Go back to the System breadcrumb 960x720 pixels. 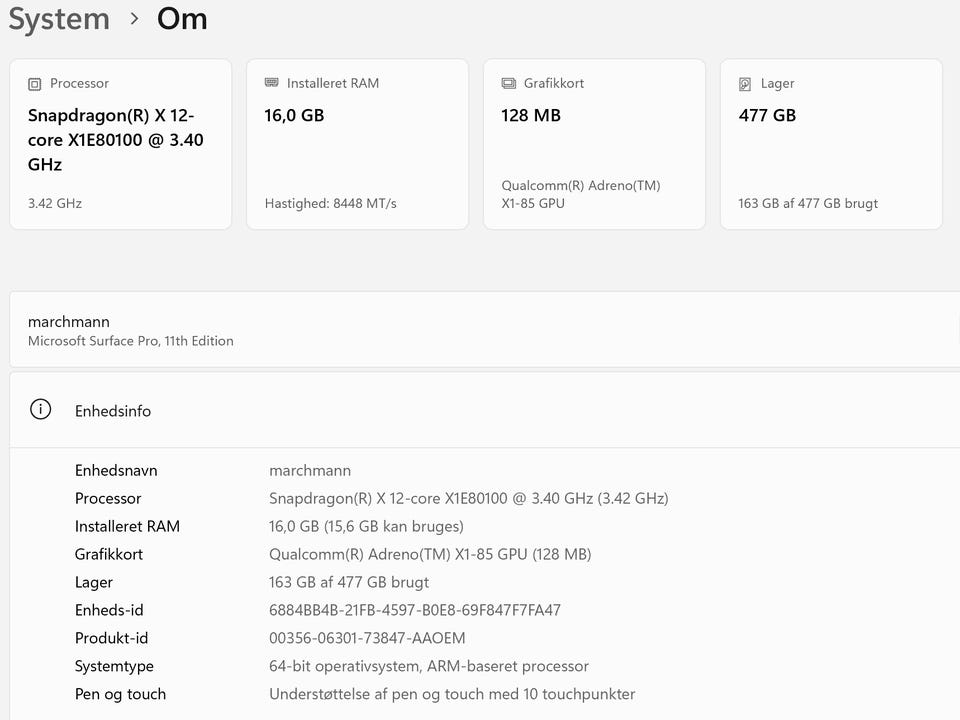[59, 18]
